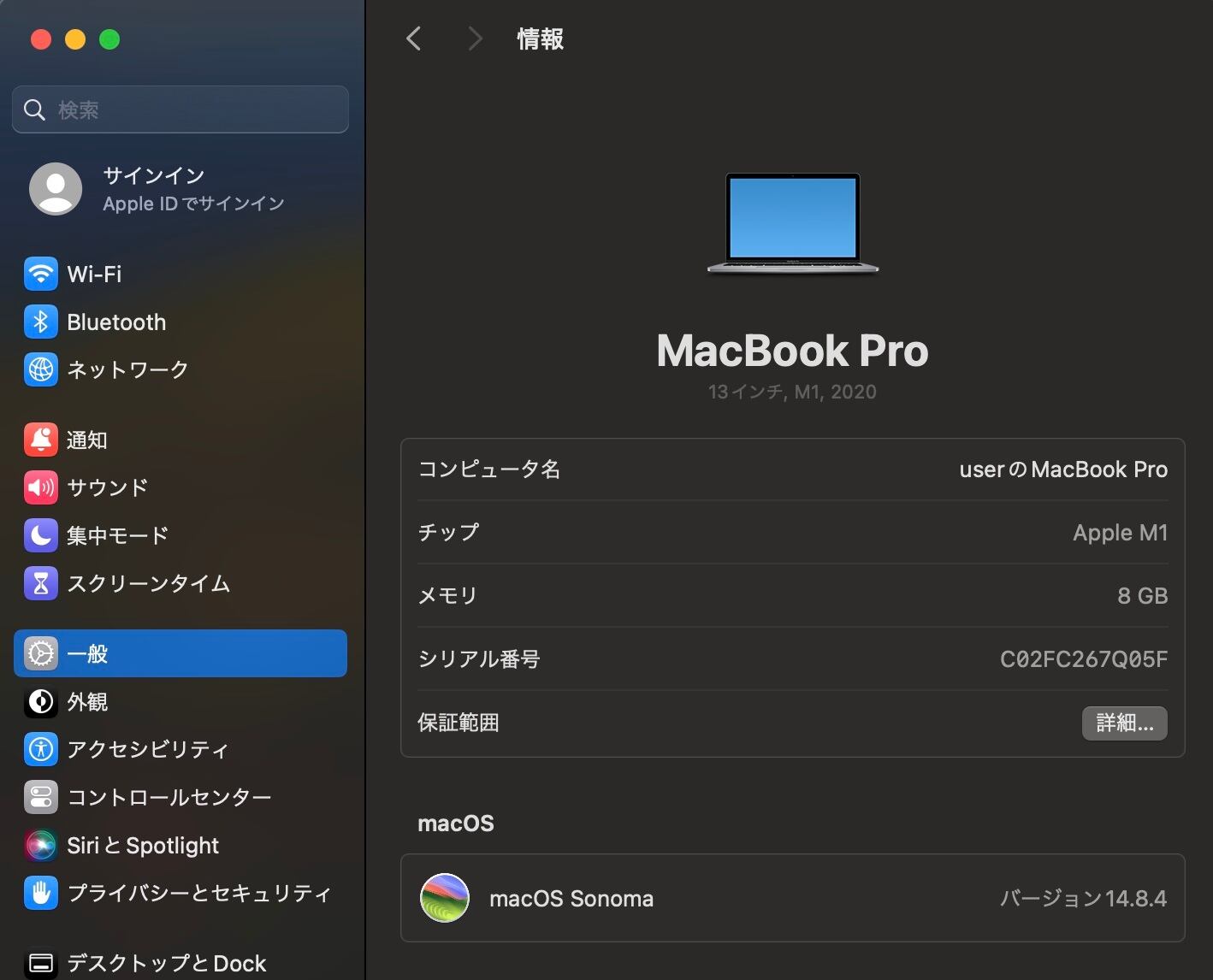
Task: Select 一般 label in the sidebar
Action: click(x=87, y=653)
